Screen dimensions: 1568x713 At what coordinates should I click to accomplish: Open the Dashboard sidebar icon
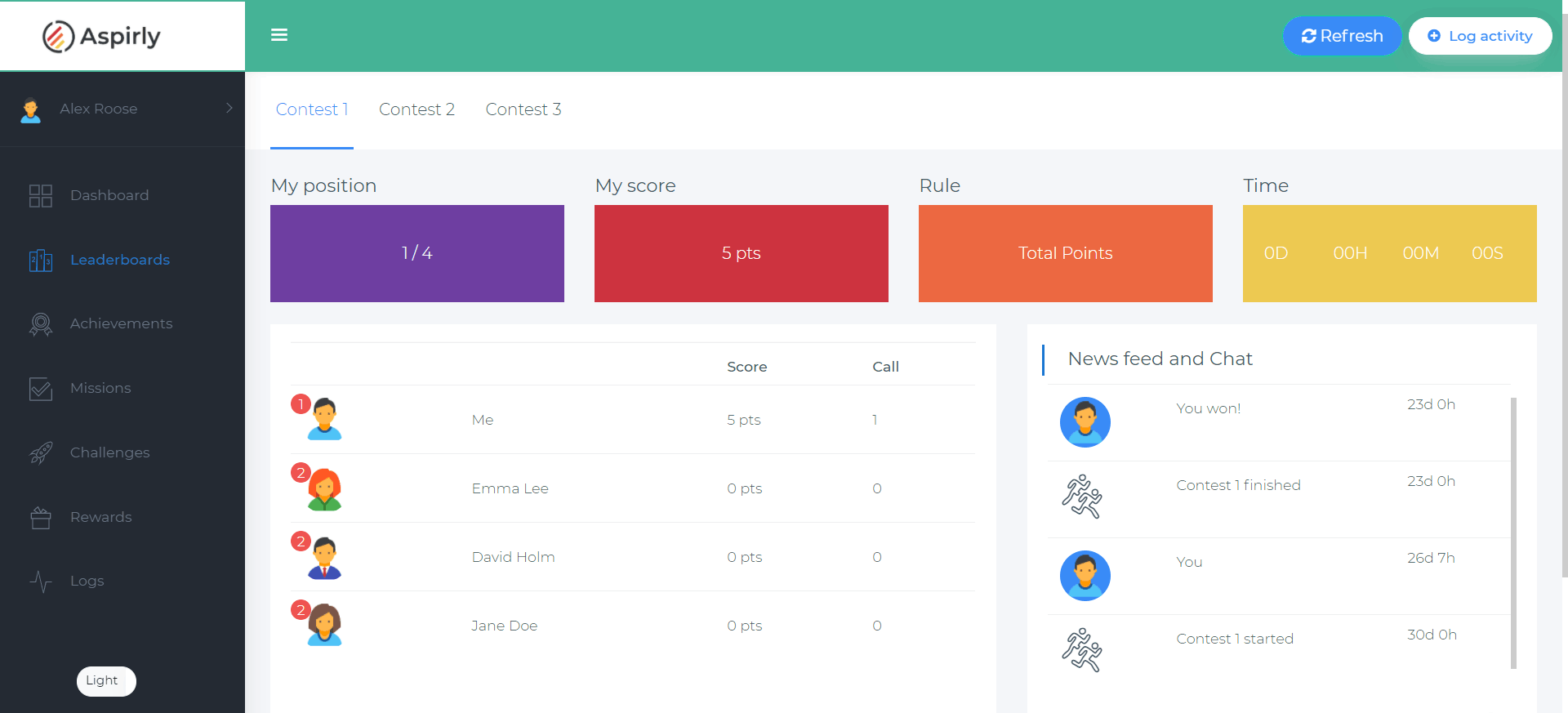pyautogui.click(x=41, y=195)
